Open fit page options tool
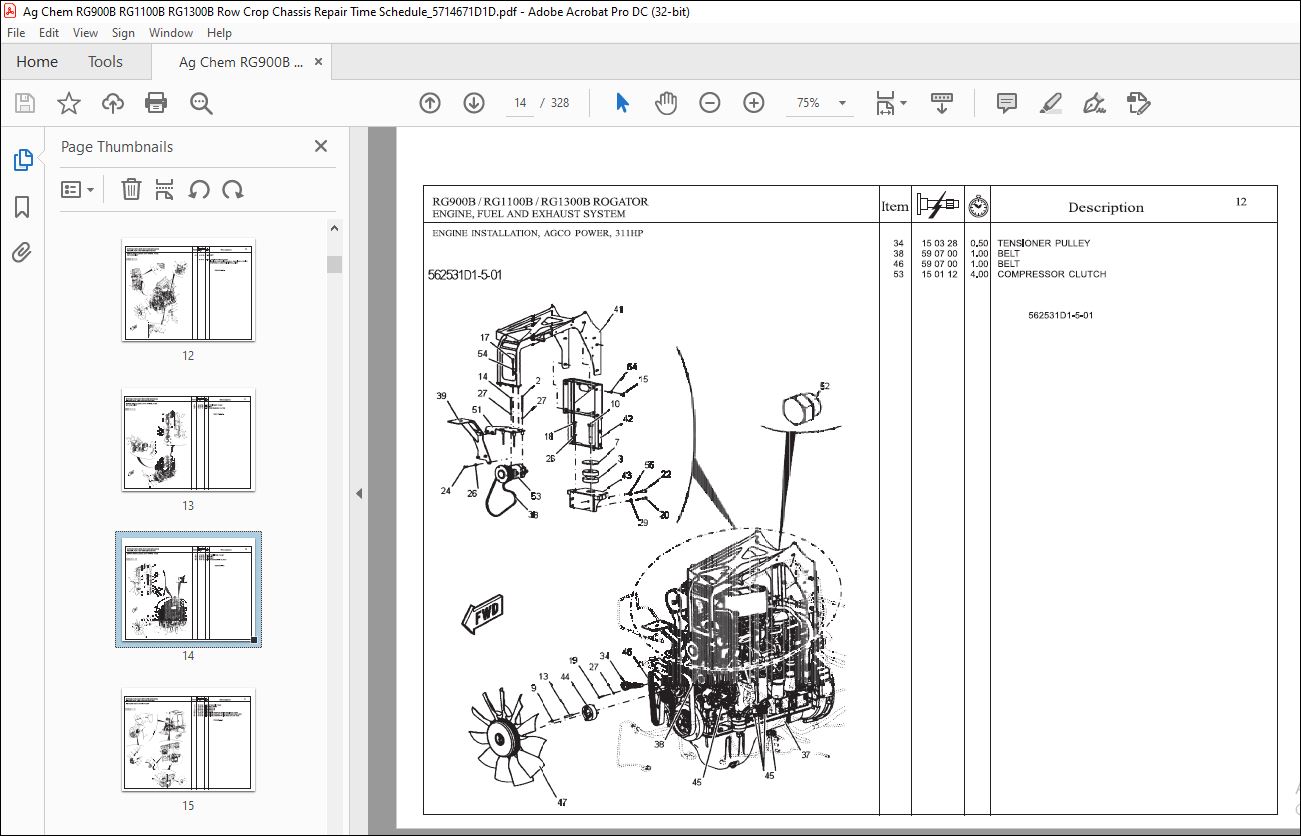Screen dimensions: 1301x836 890,103
